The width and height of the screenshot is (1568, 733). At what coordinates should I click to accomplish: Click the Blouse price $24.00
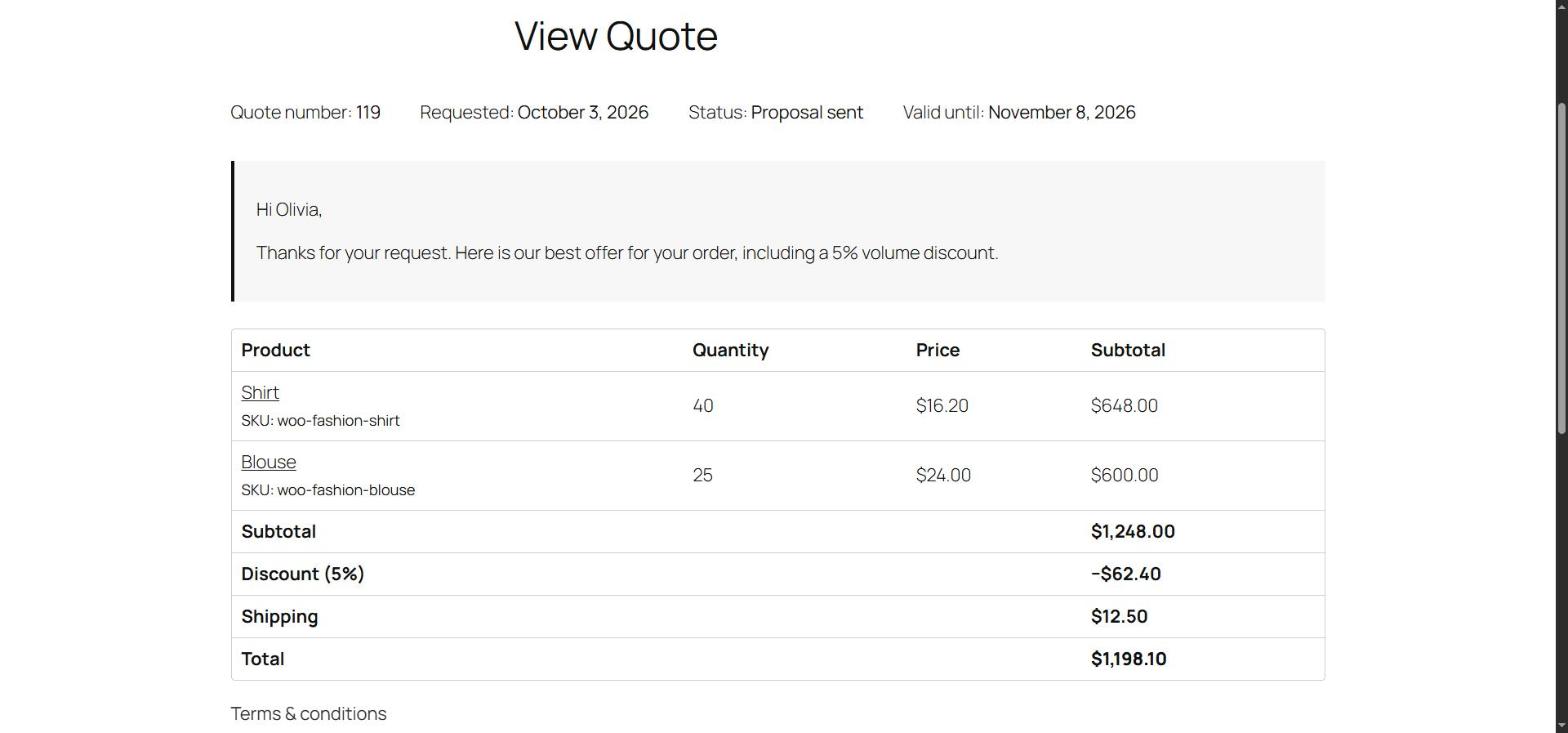click(x=943, y=475)
